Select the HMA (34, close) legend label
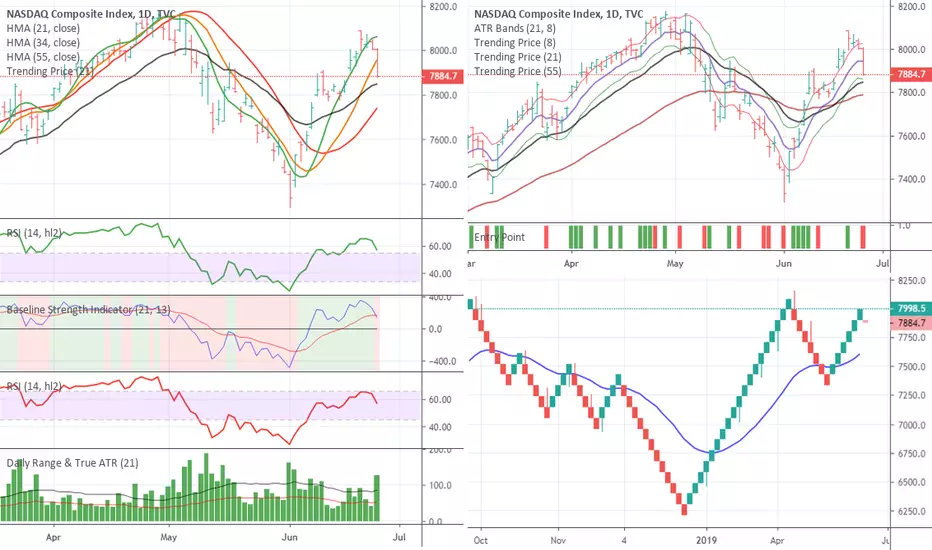 click(43, 43)
